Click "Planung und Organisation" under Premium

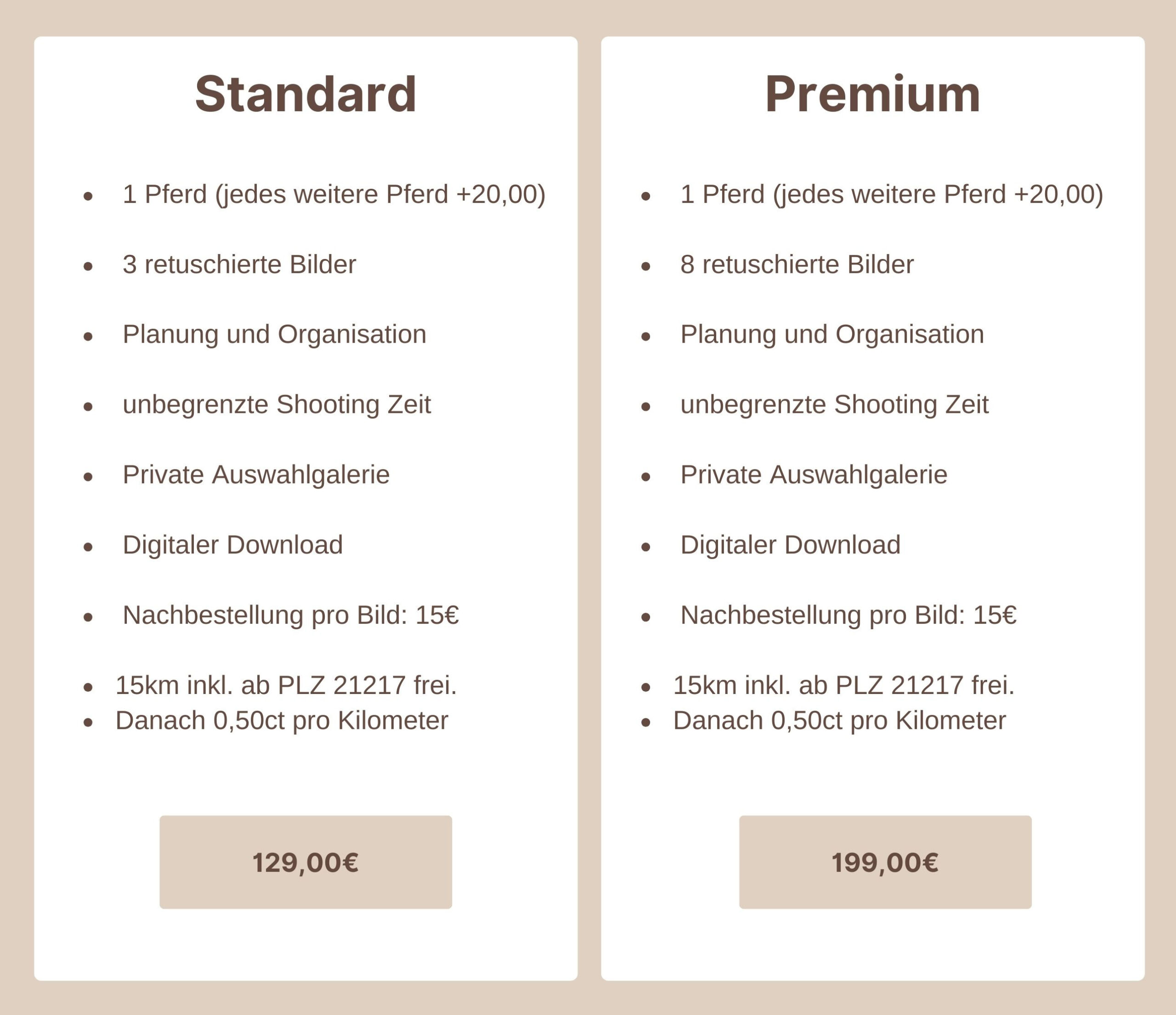click(x=832, y=334)
